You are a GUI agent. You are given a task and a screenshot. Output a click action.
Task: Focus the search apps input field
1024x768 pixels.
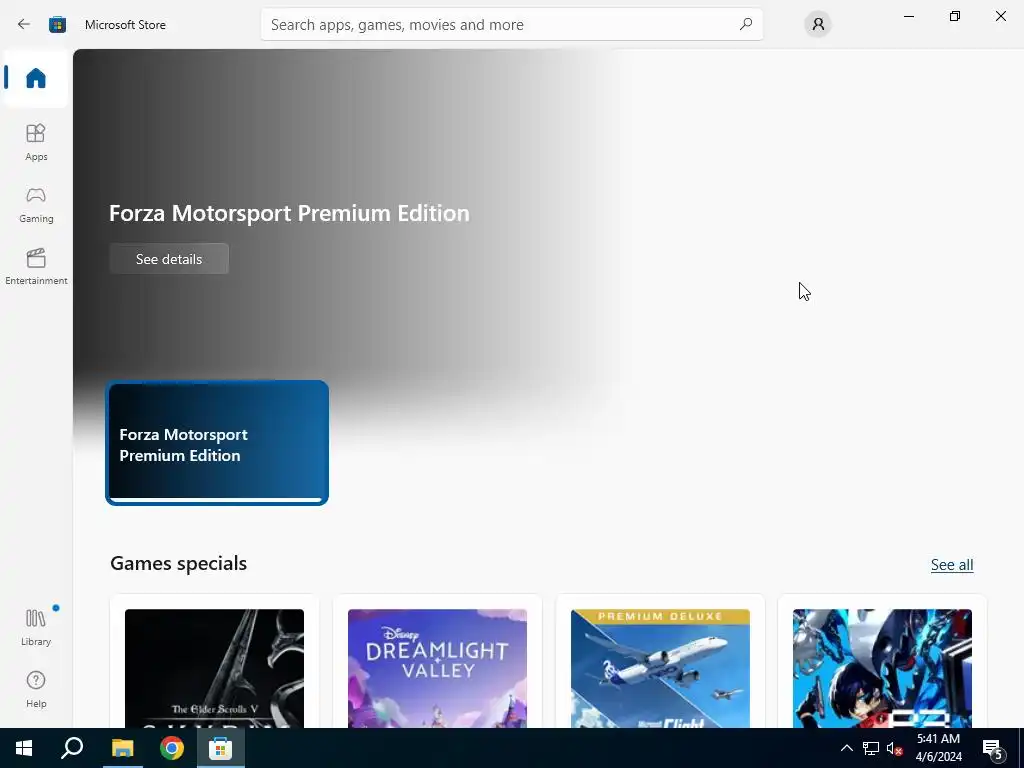511,24
